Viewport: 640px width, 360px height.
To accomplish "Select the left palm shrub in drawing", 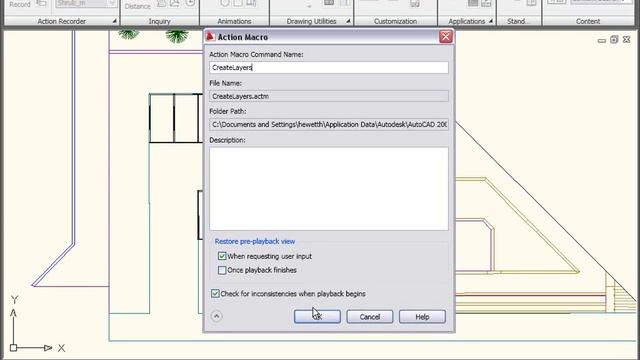I will pos(129,34).
